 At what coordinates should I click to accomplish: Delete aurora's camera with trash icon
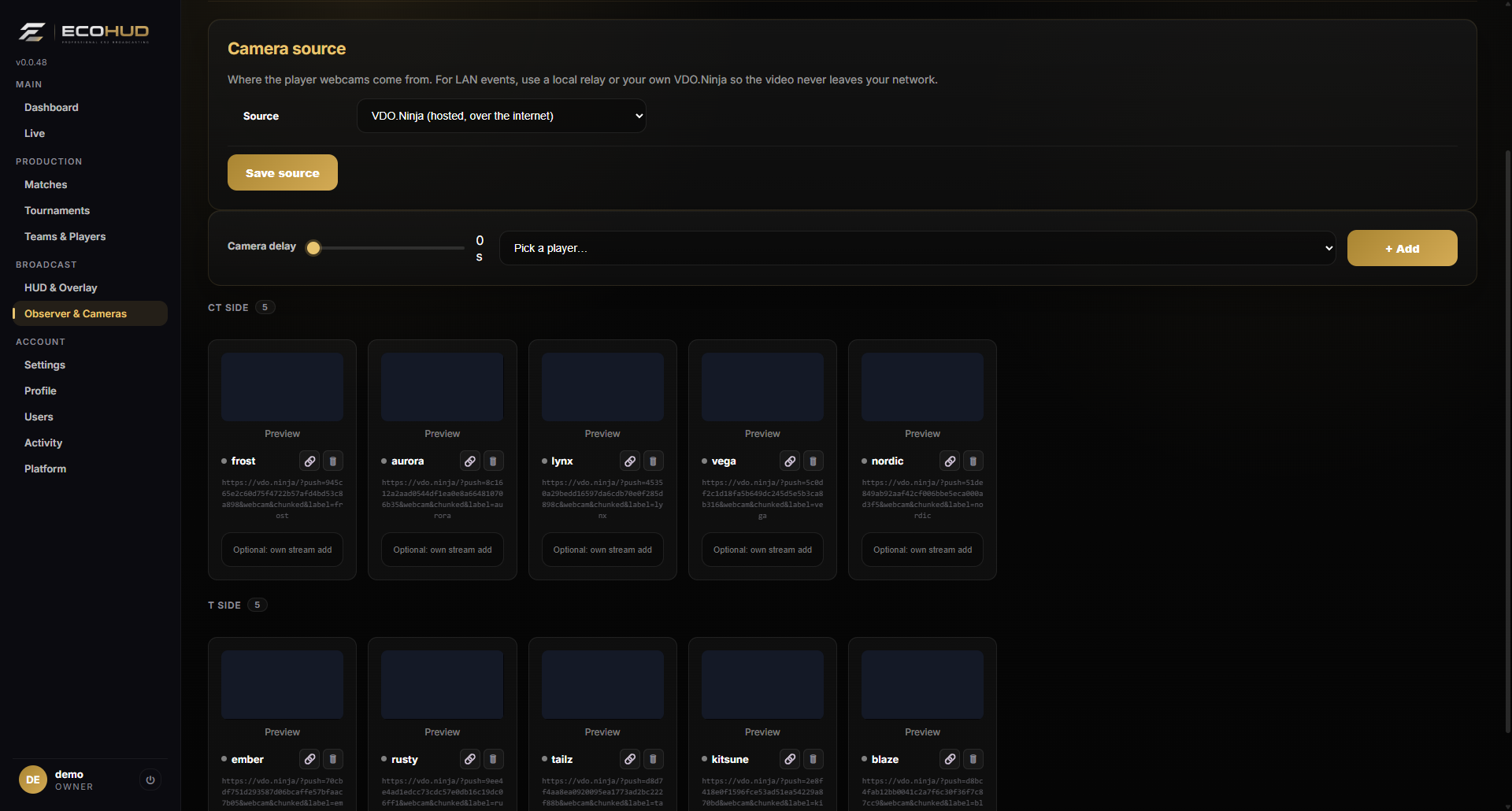493,461
